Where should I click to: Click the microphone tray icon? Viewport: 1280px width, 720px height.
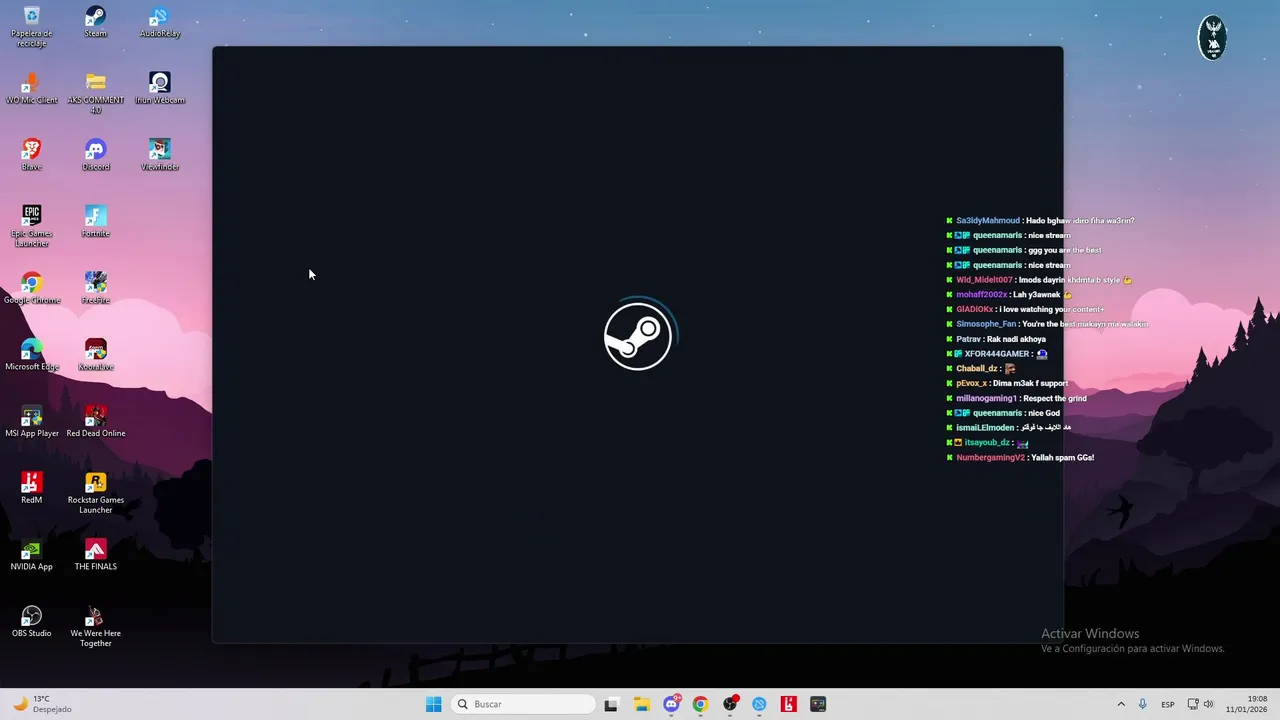(x=1142, y=704)
